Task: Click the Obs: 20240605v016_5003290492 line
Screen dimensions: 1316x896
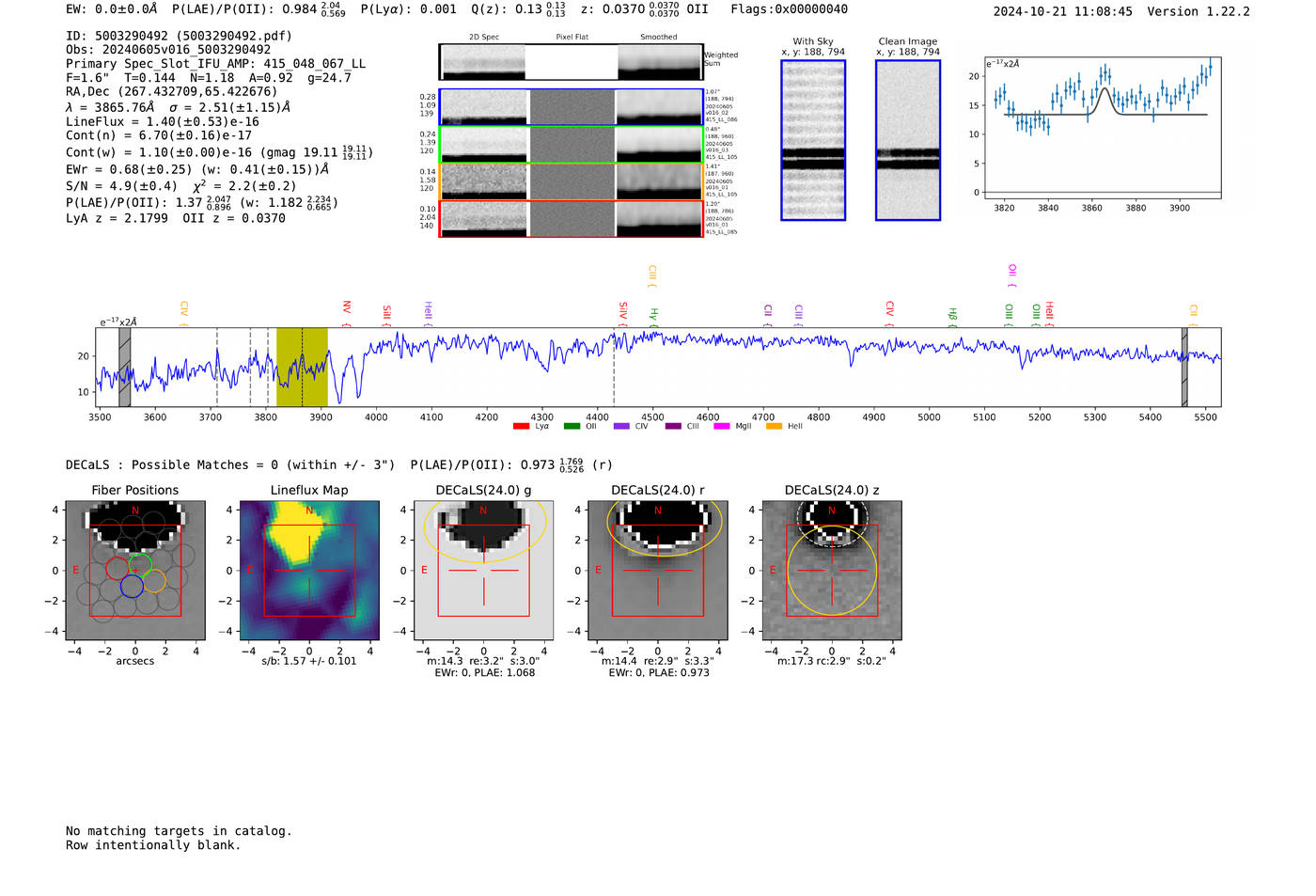Action: click(168, 50)
